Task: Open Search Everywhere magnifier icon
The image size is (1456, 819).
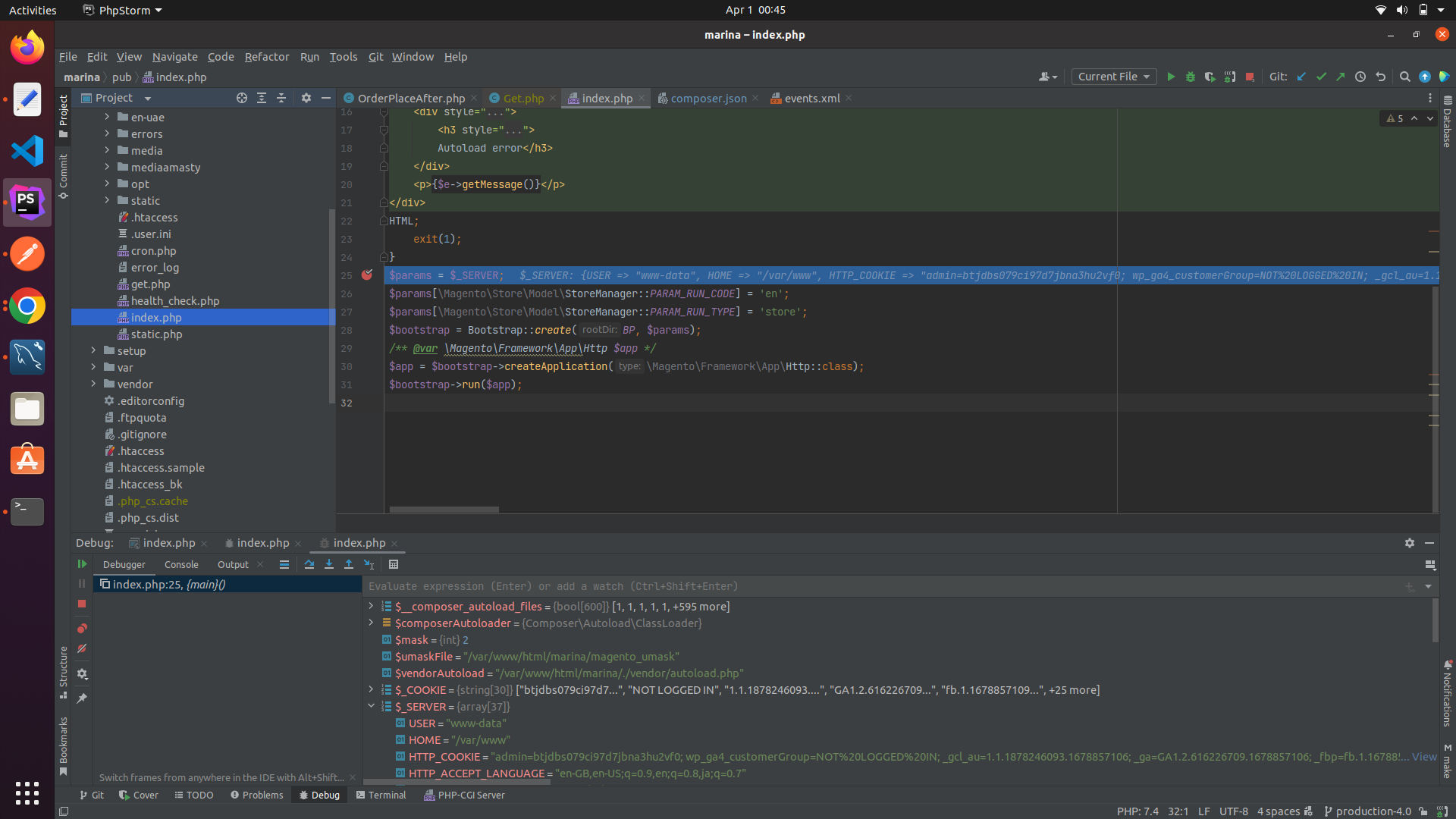Action: coord(1404,77)
